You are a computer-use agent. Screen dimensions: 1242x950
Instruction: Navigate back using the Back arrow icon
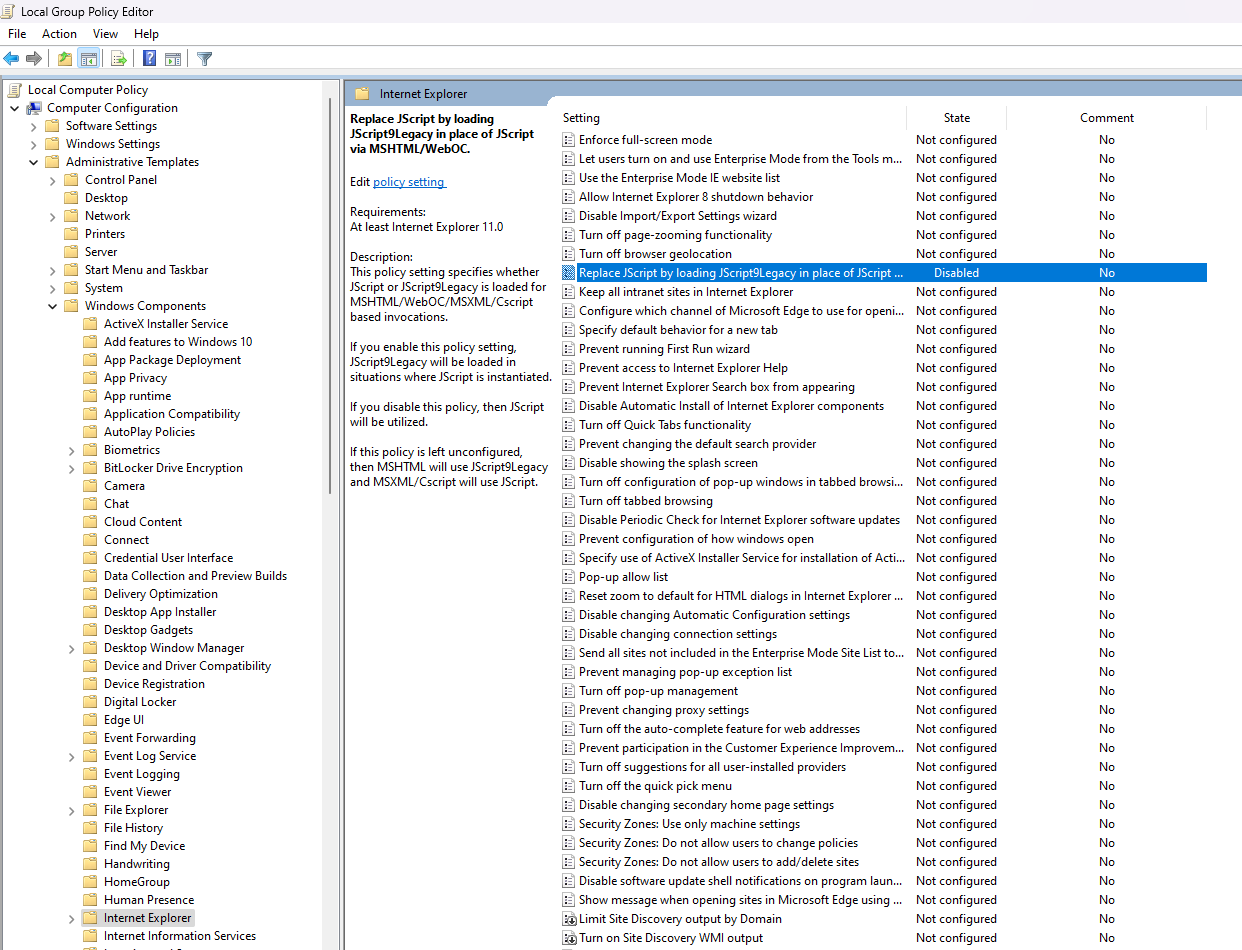click(x=11, y=58)
